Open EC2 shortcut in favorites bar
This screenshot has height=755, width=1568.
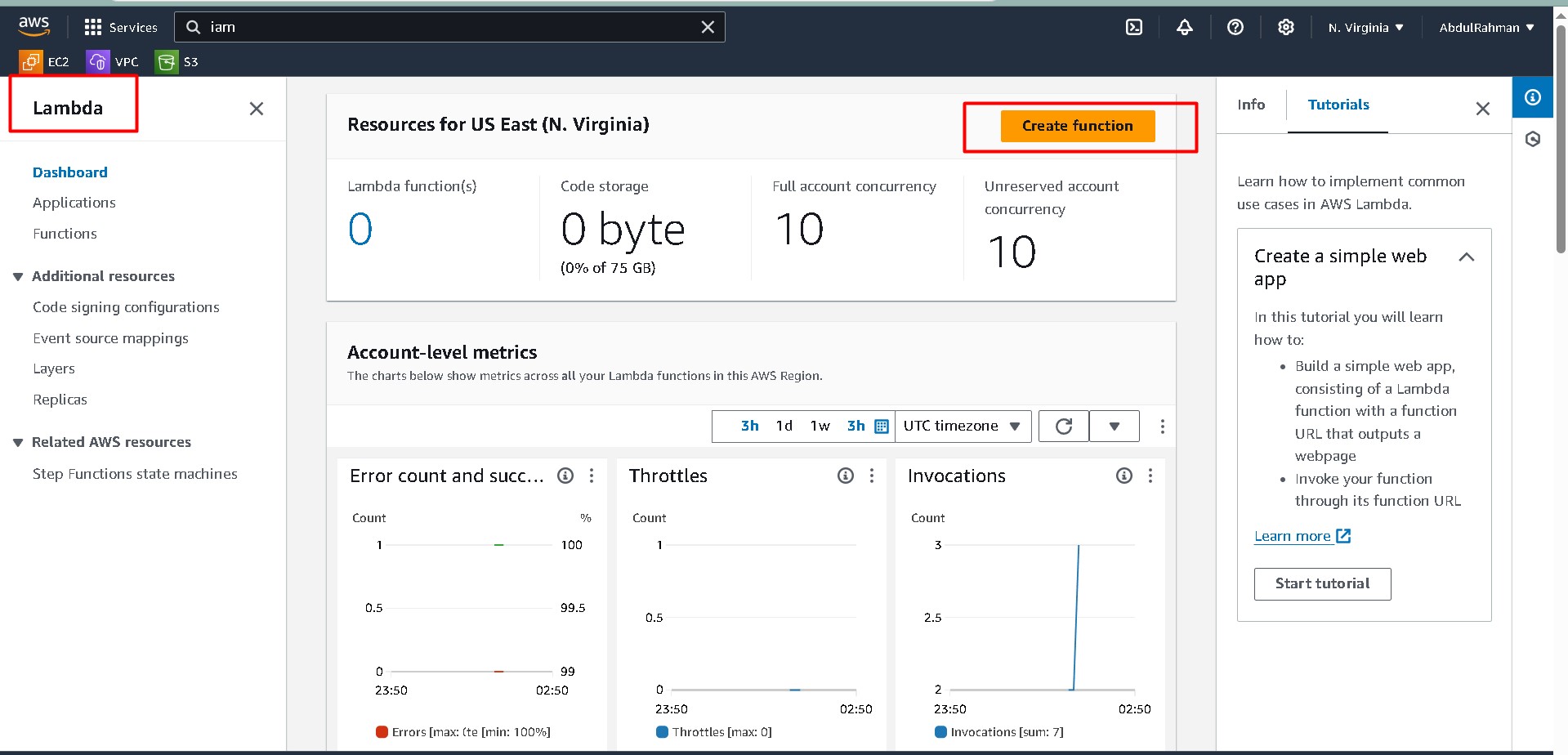44,61
